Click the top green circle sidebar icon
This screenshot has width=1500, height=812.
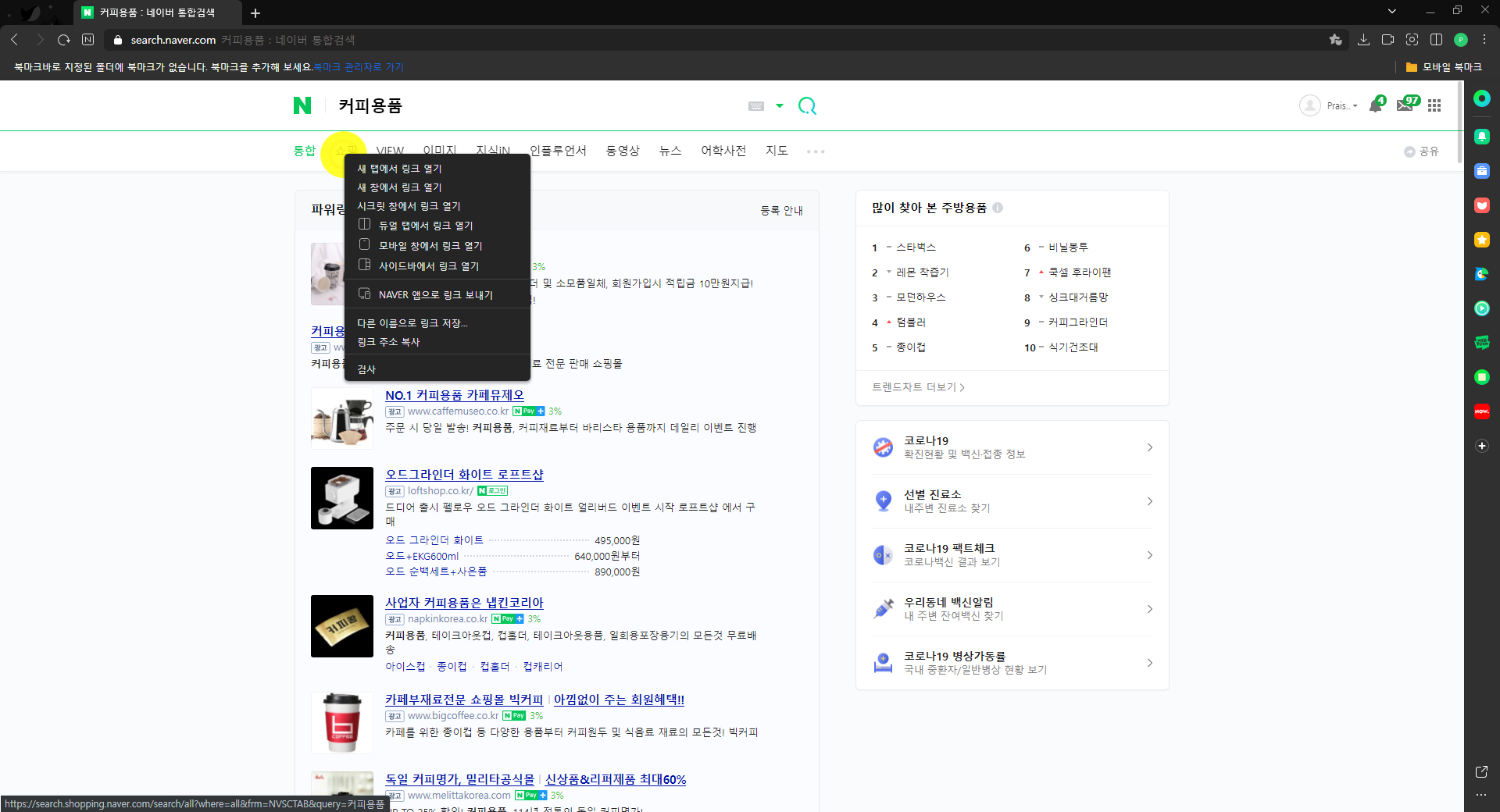1482,98
